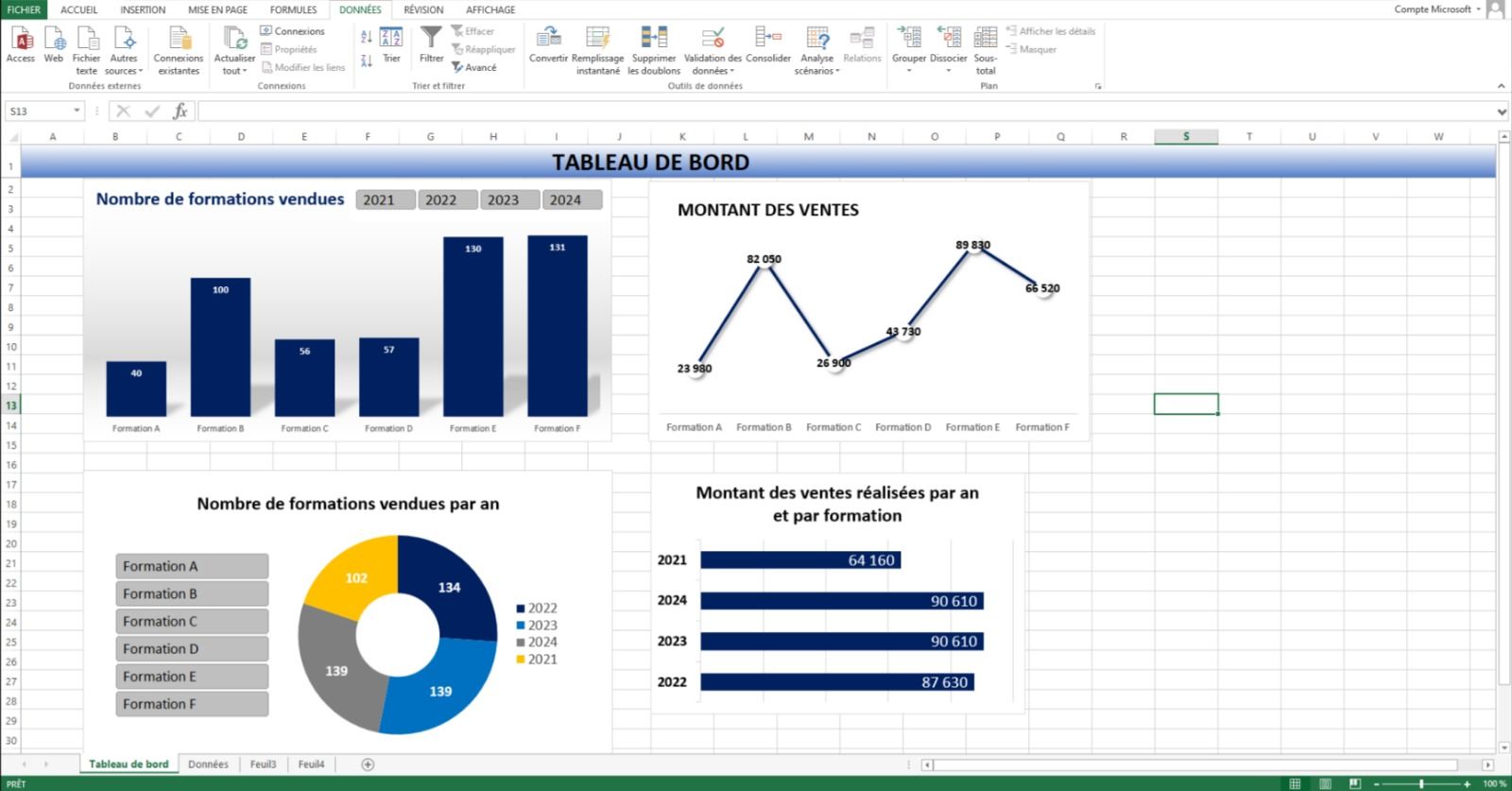The width and height of the screenshot is (1512, 791).
Task: Click the Avancé filter button
Action: click(474, 67)
